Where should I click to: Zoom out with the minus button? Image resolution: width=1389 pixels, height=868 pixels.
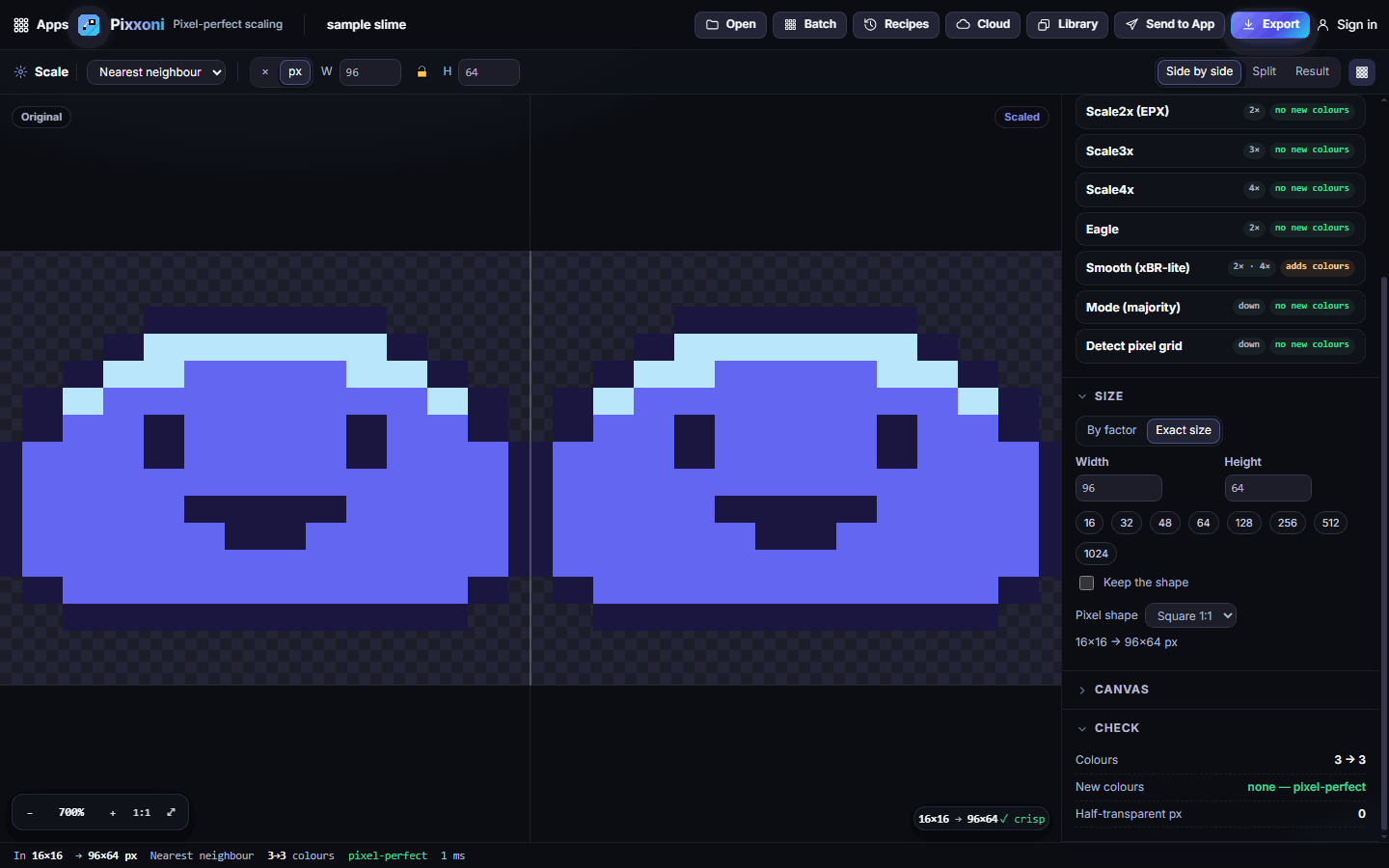pyautogui.click(x=30, y=813)
